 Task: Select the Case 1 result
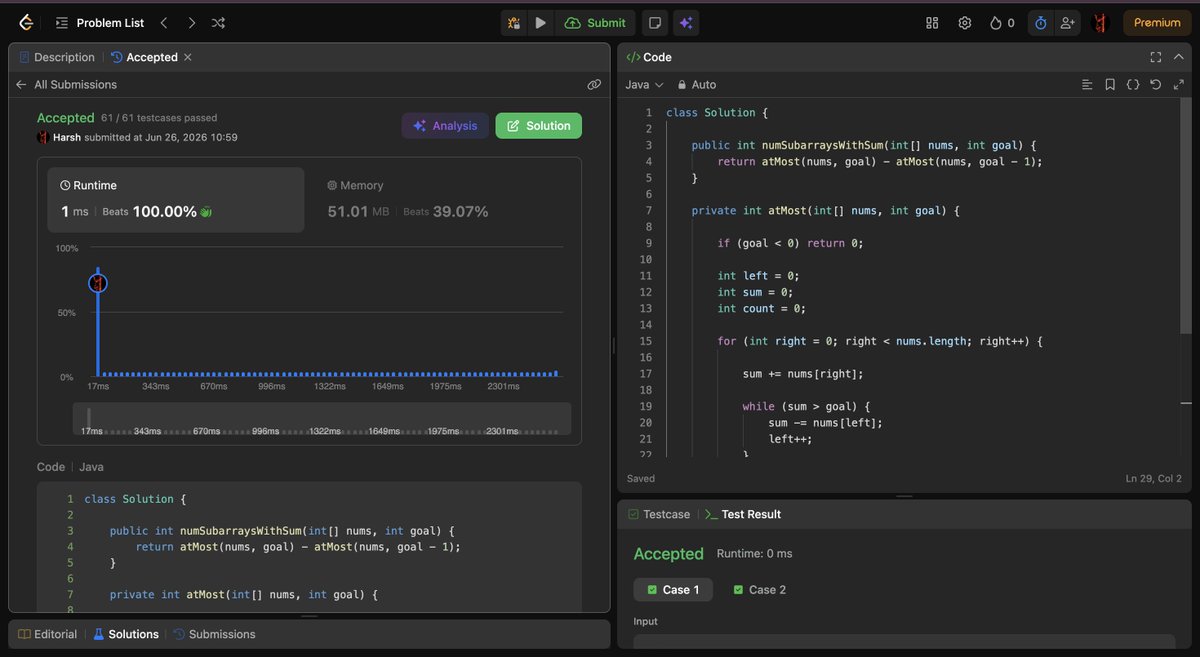[673, 590]
